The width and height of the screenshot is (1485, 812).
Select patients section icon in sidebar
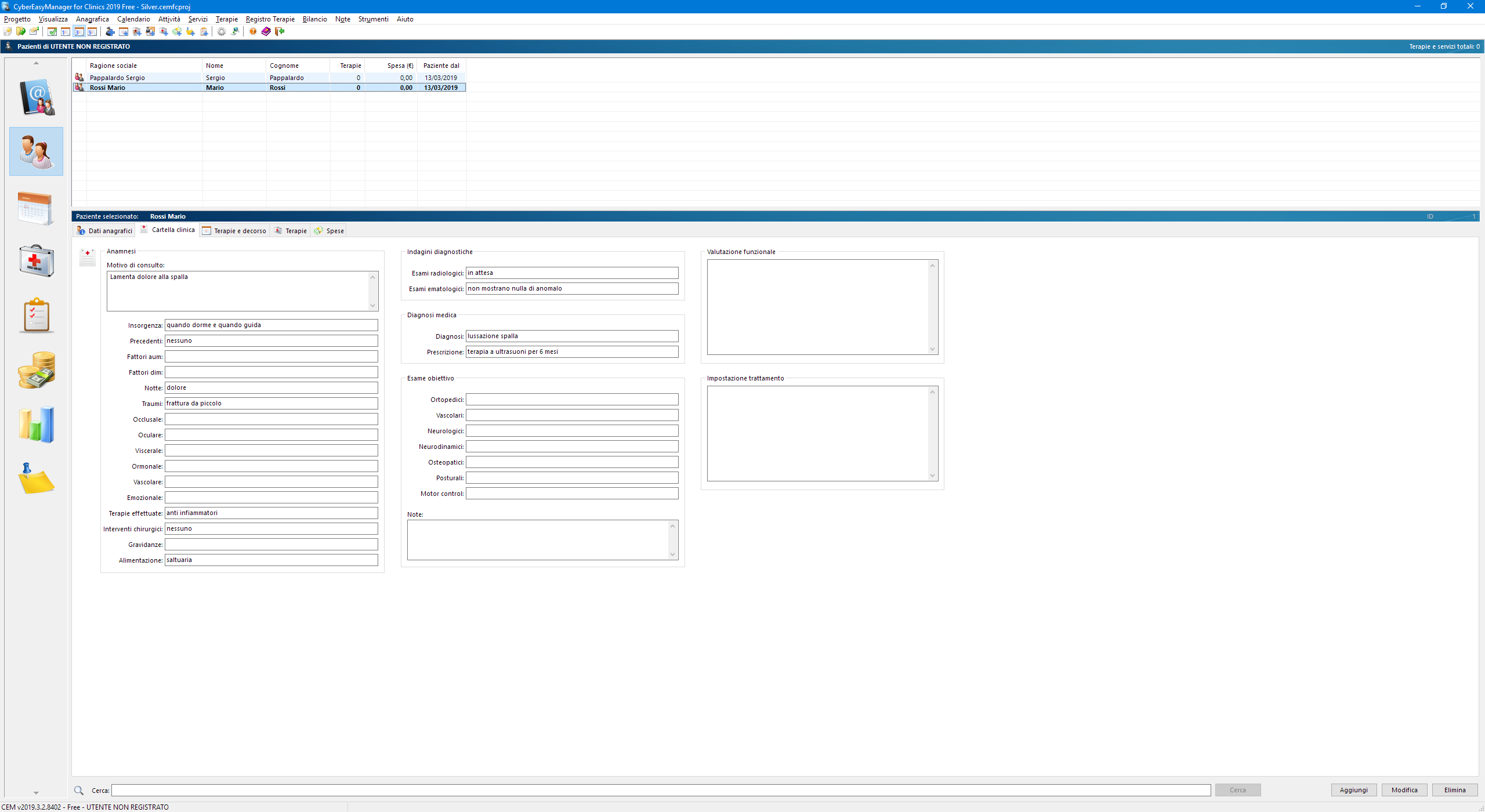click(36, 151)
